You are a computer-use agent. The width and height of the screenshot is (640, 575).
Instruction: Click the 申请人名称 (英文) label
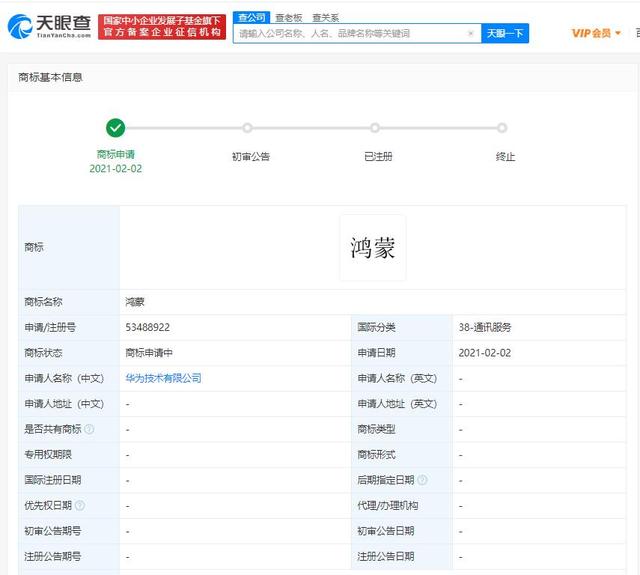click(397, 378)
